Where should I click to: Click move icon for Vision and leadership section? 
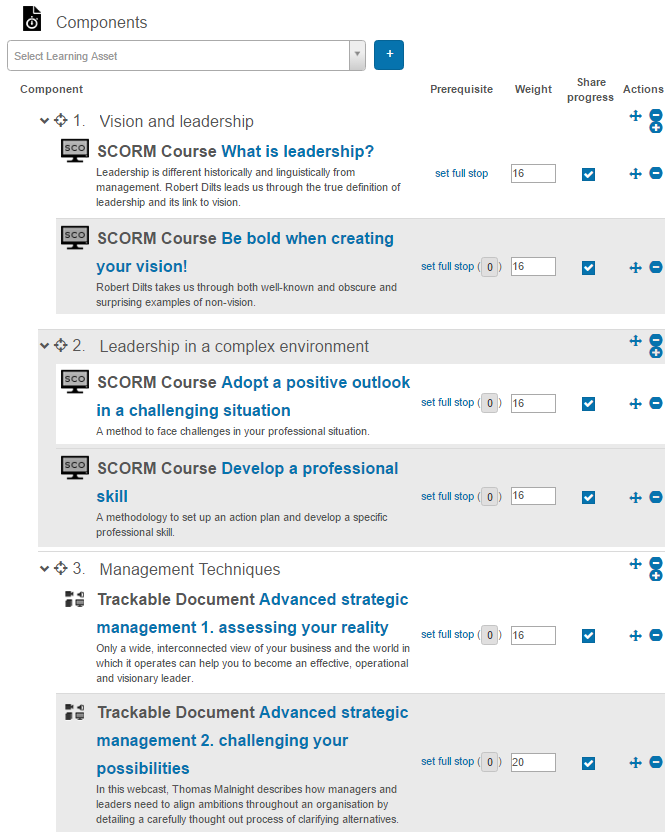pyautogui.click(x=635, y=116)
